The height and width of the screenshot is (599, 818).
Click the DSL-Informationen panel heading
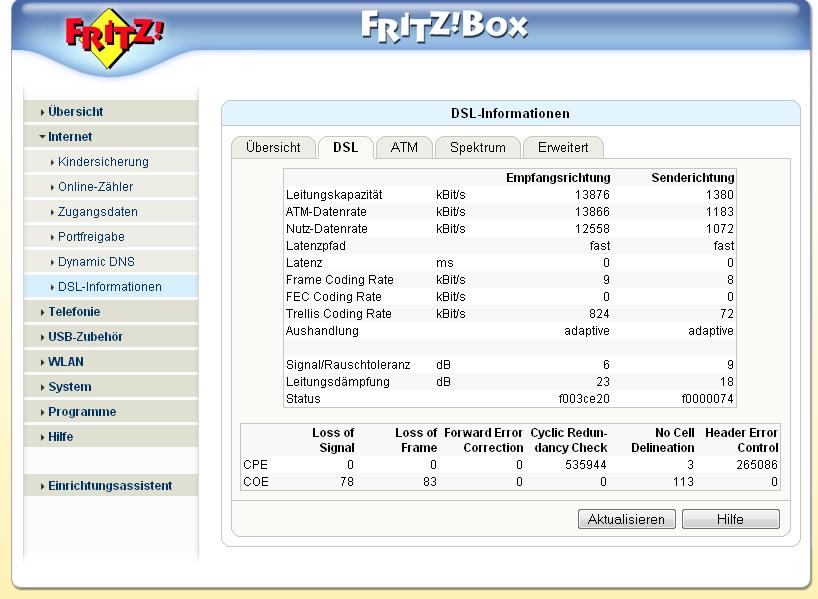[510, 114]
